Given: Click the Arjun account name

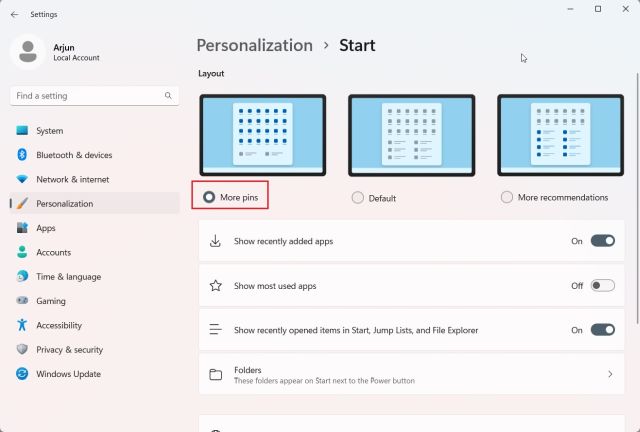Looking at the screenshot, I should [64, 47].
